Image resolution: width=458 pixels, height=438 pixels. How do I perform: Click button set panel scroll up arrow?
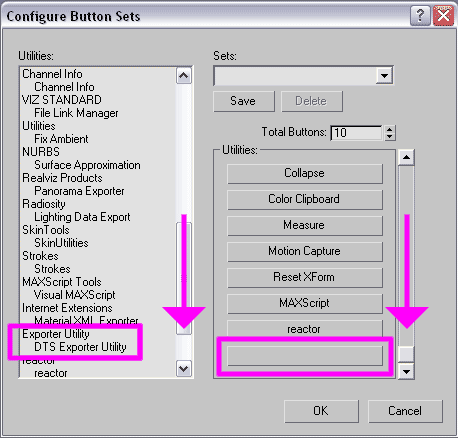coord(406,157)
